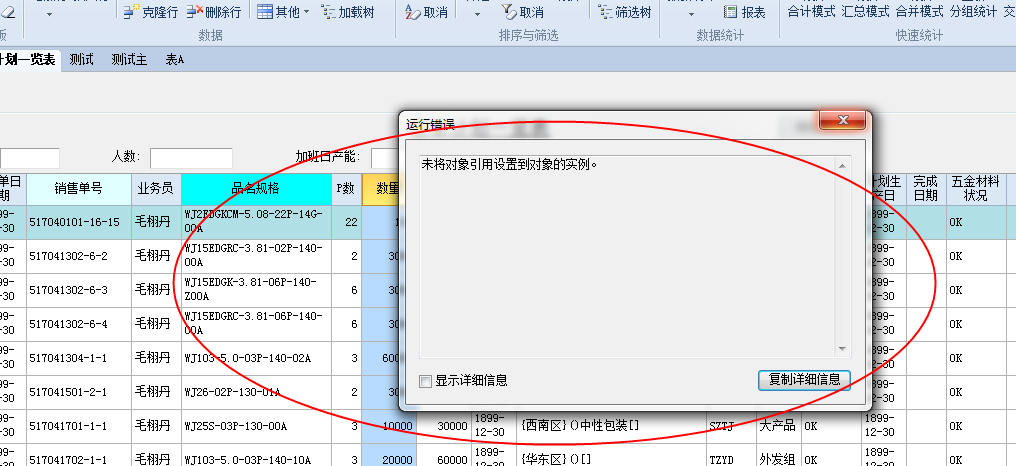Click the error message scrollbar down arrow
Screen dimensions: 1016x466
pyautogui.click(x=842, y=349)
